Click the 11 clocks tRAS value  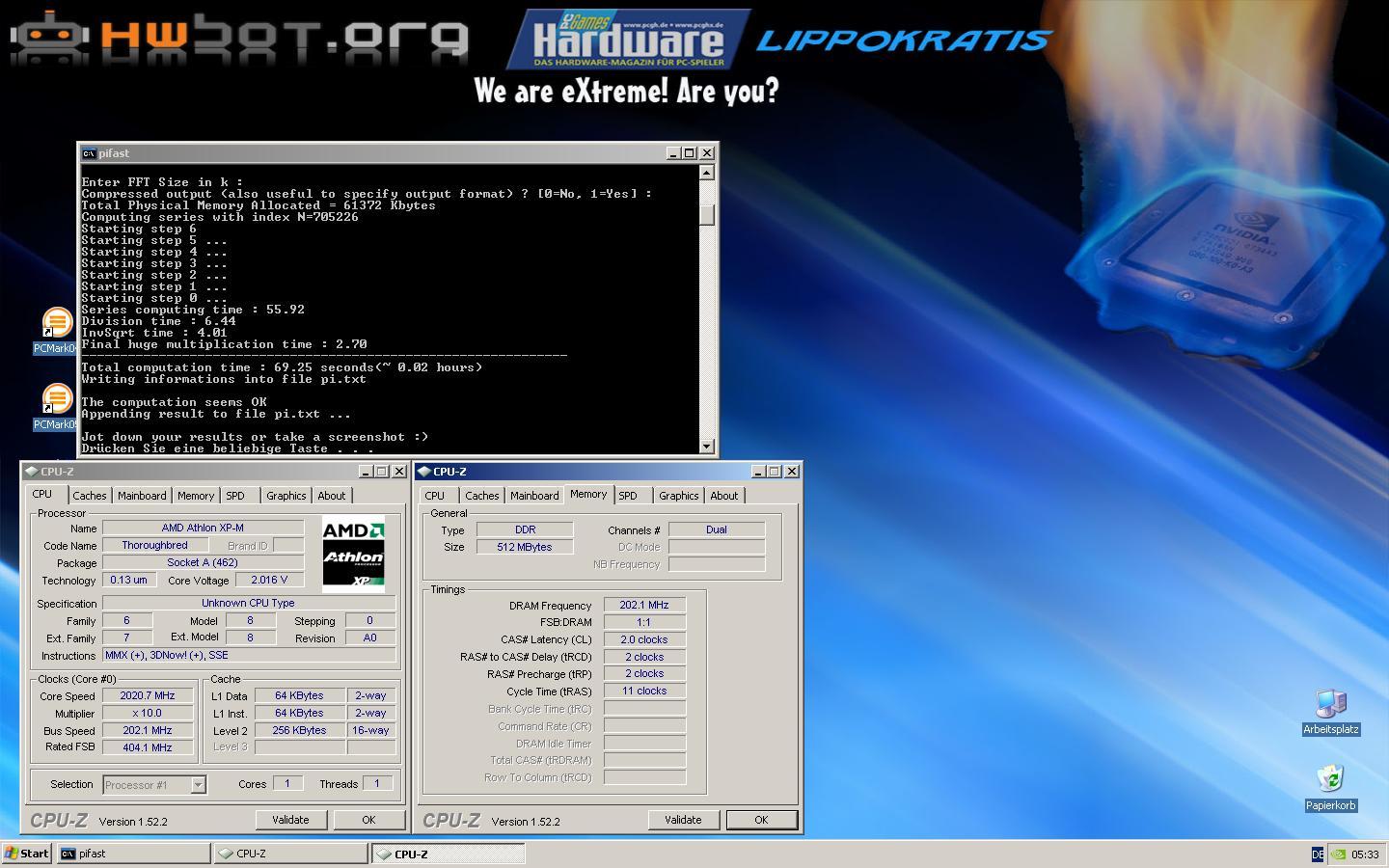644,691
